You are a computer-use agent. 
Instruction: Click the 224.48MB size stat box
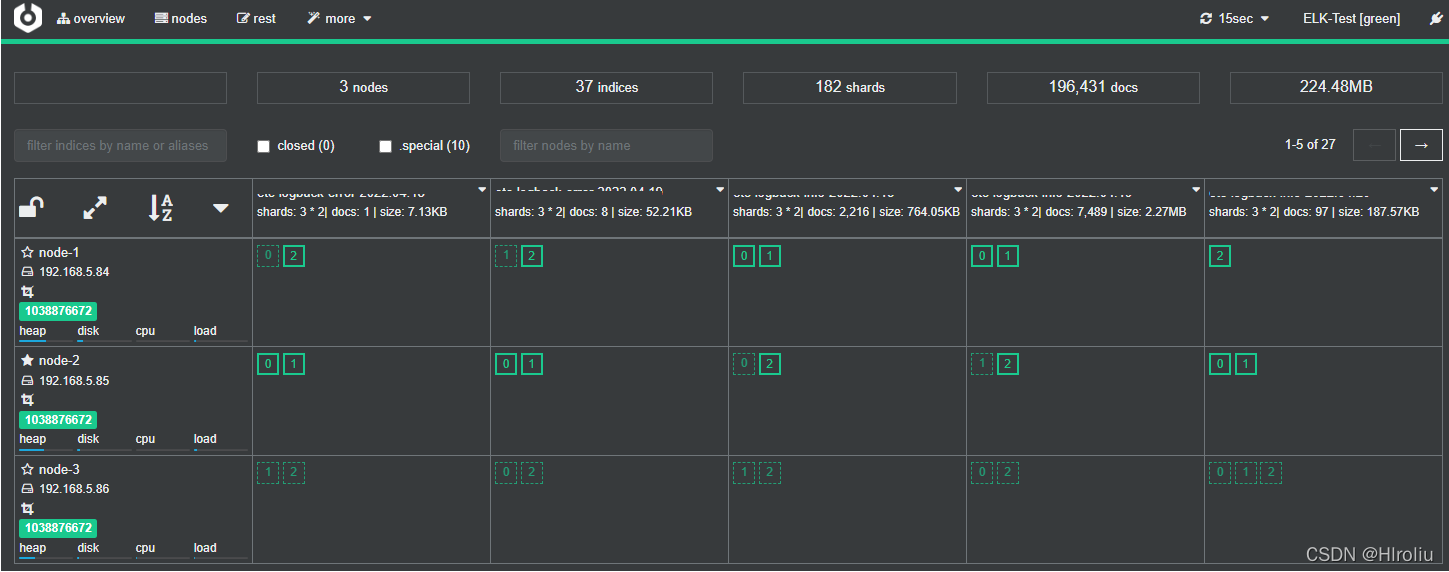click(x=1336, y=87)
